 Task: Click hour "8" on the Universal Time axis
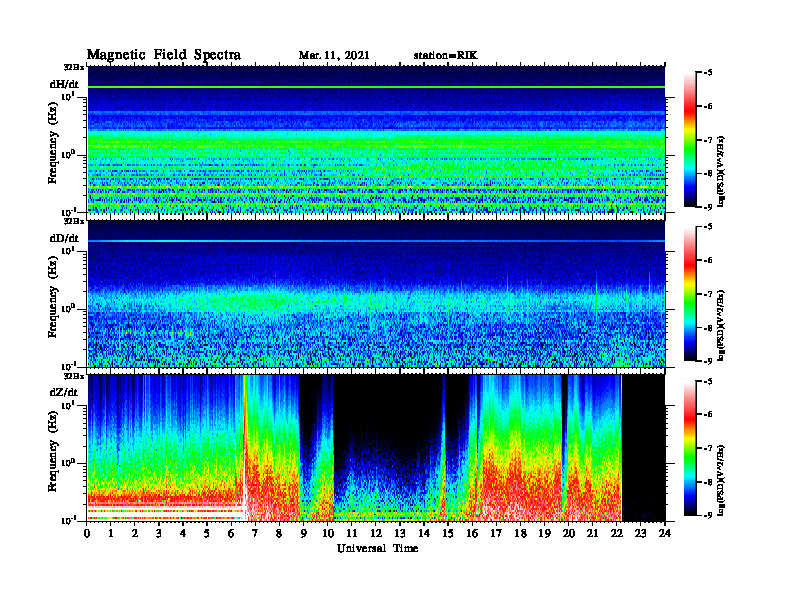280,534
